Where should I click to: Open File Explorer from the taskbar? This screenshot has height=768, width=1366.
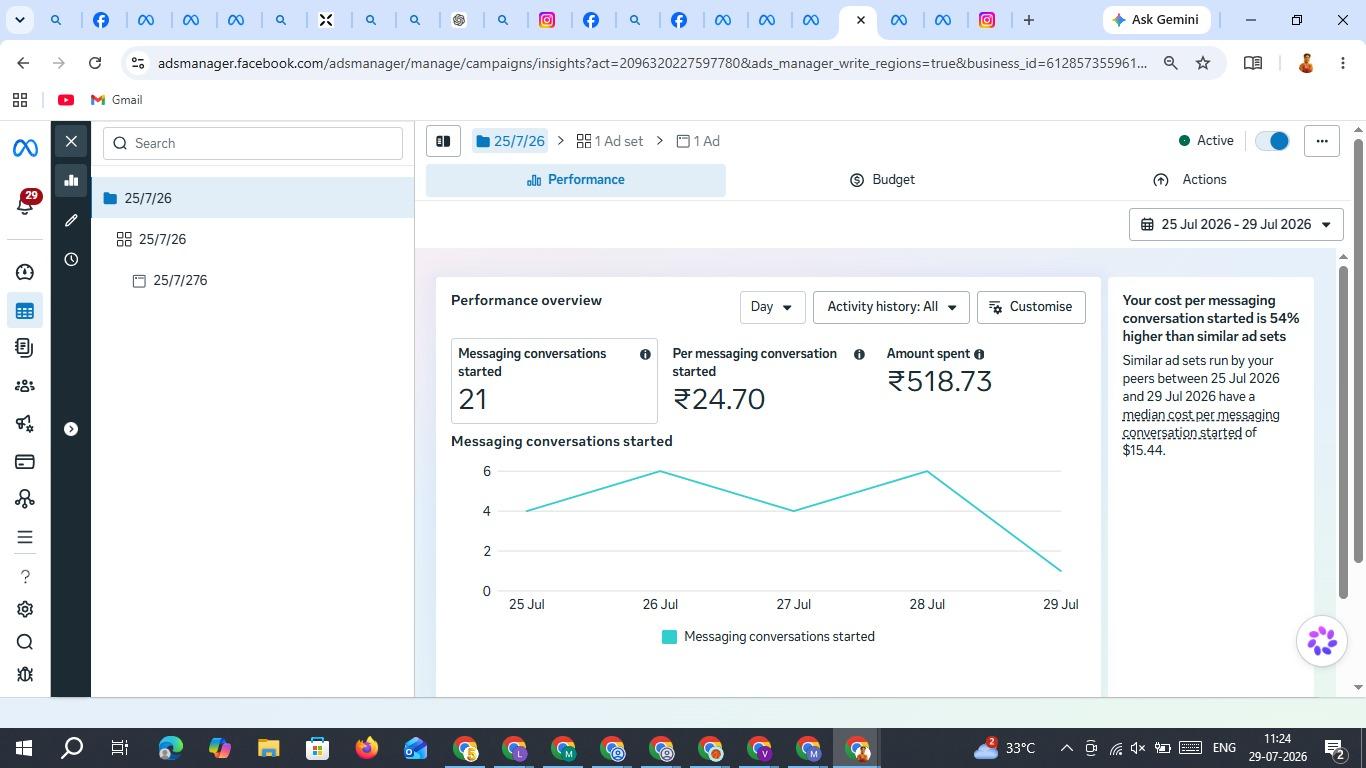268,748
